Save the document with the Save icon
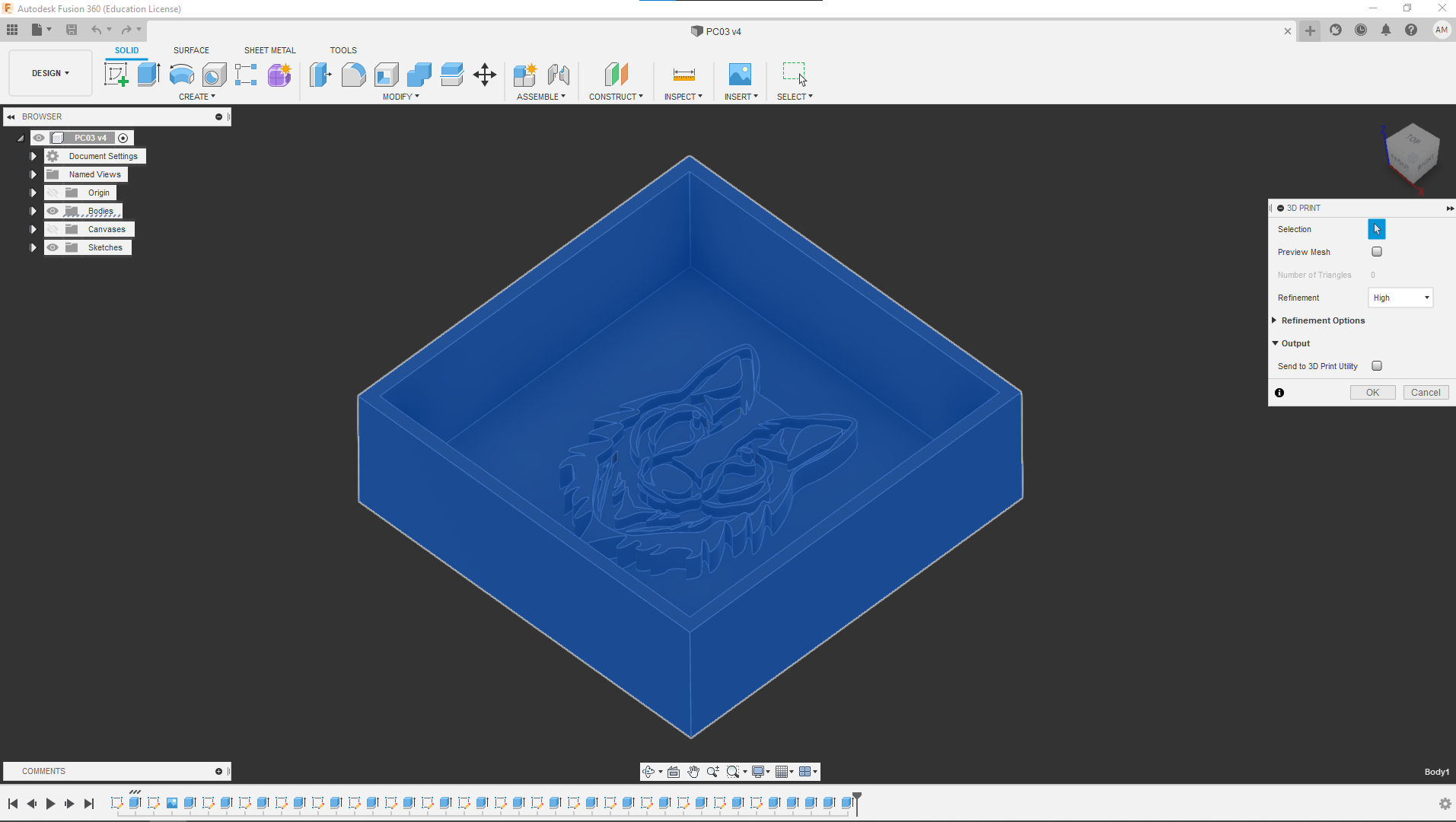The image size is (1456, 822). pos(72,30)
